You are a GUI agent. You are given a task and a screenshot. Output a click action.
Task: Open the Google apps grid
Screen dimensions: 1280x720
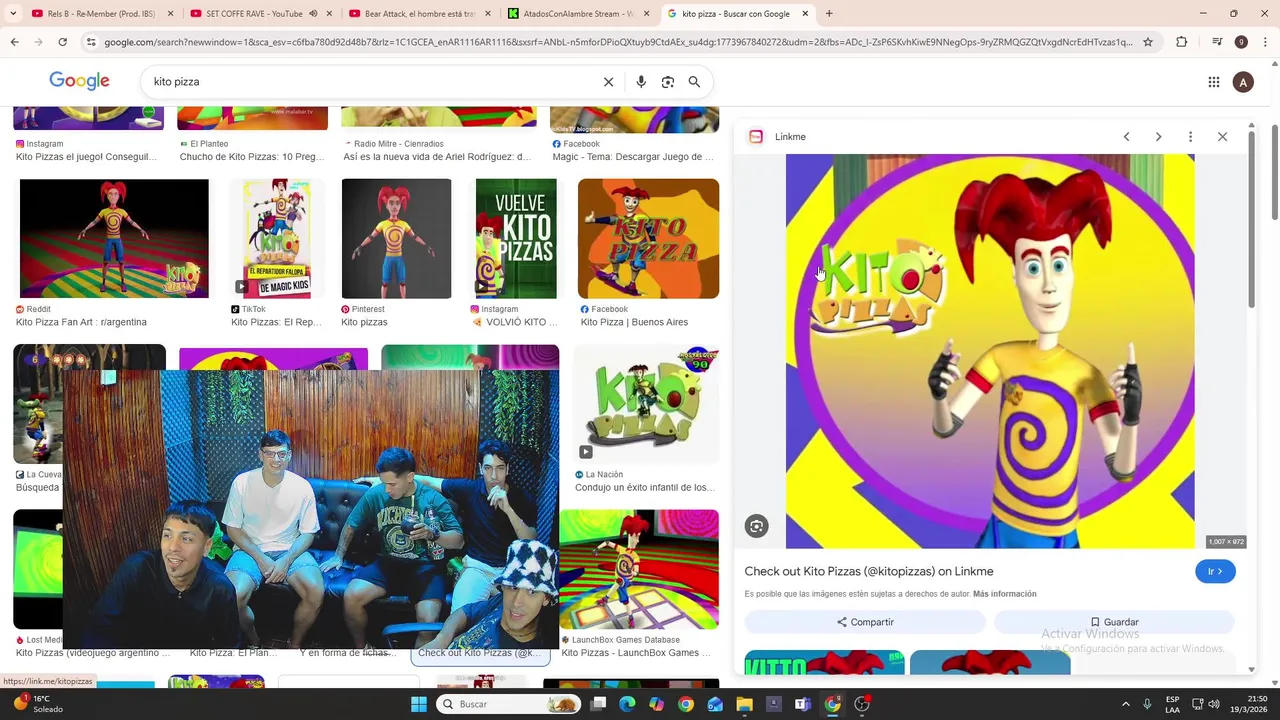1214,82
